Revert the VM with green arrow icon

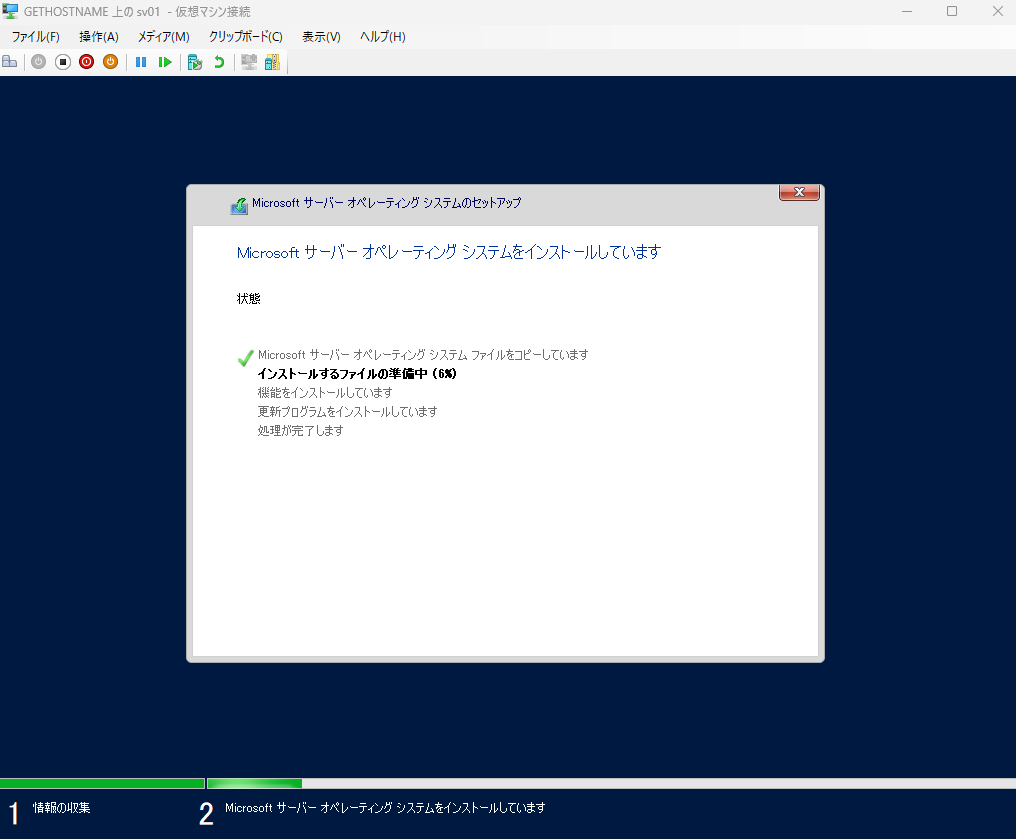[219, 62]
